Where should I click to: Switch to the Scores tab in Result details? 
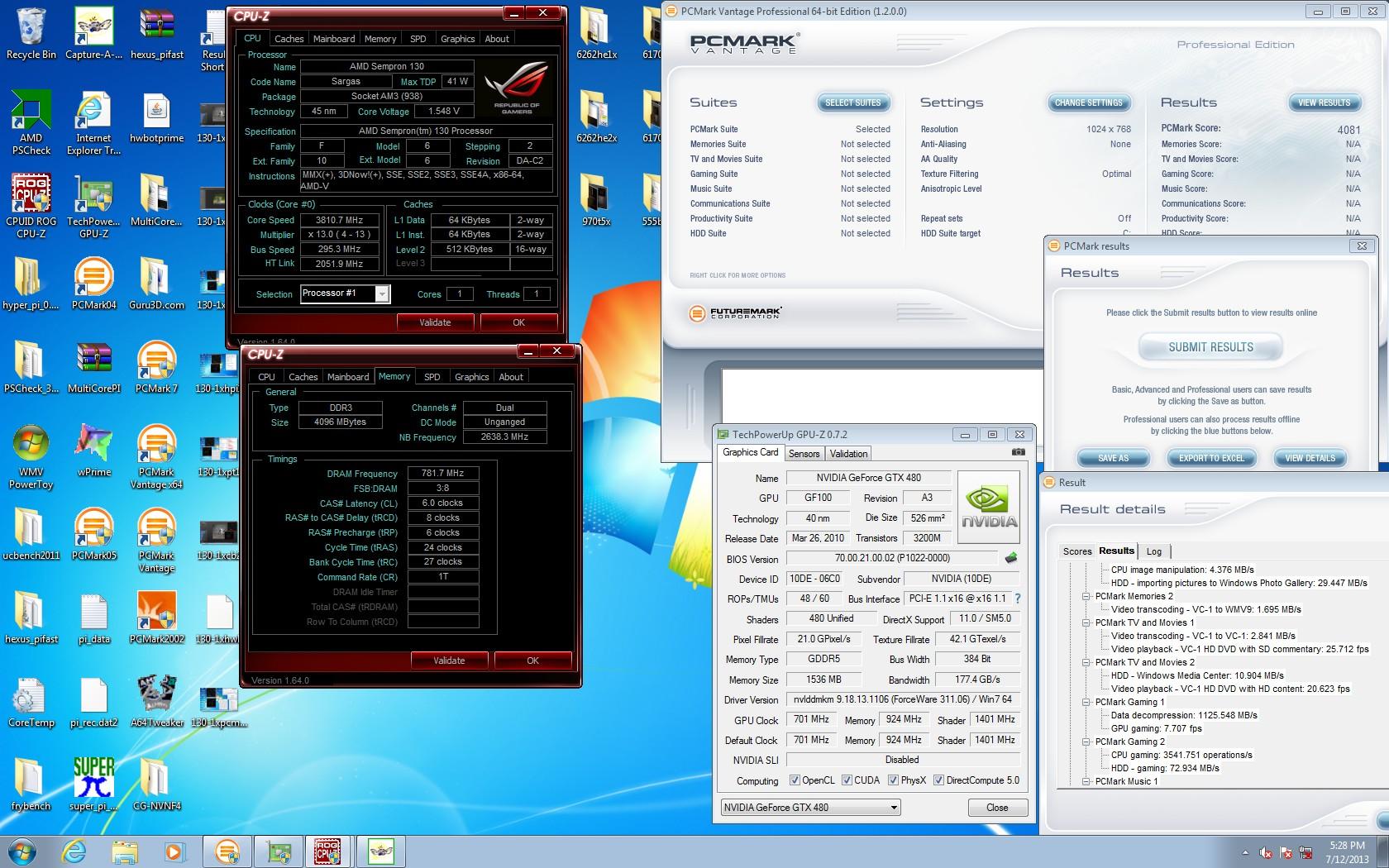[x=1077, y=551]
